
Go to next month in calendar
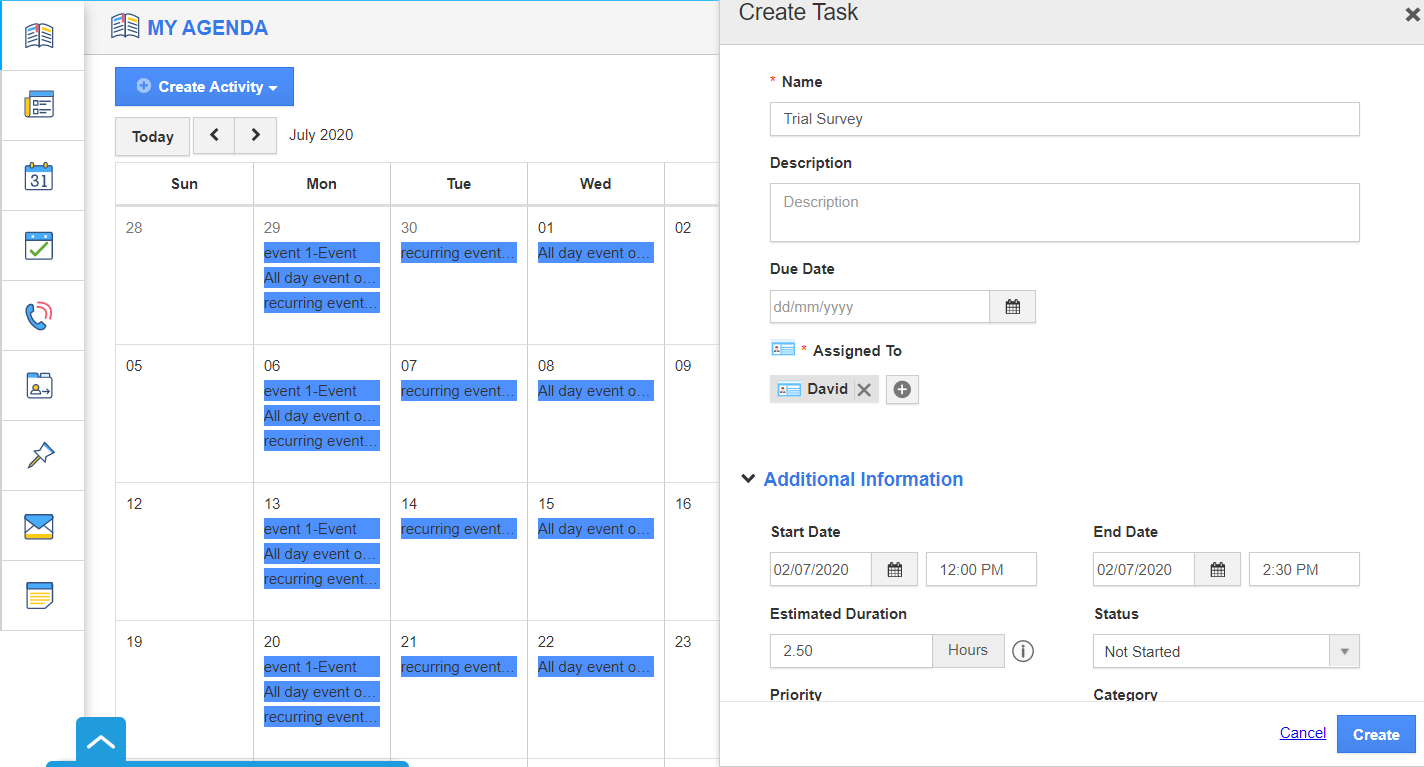(256, 135)
